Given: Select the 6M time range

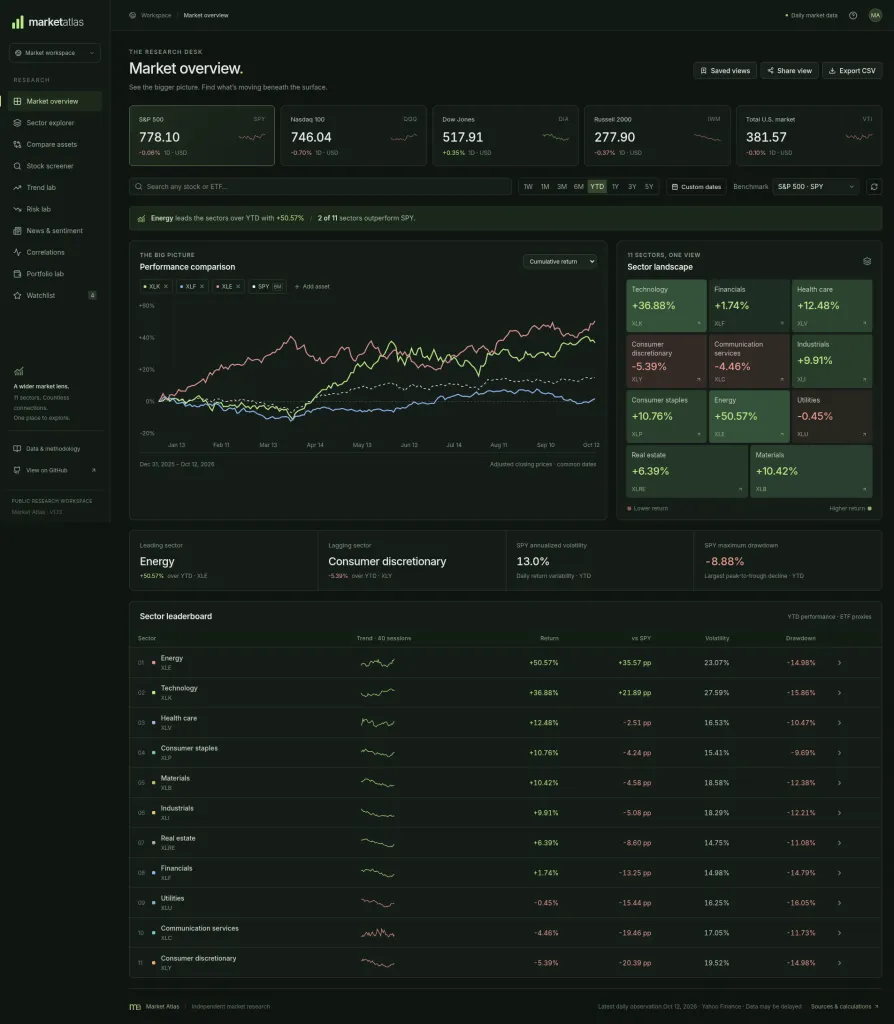Looking at the screenshot, I should coord(579,187).
